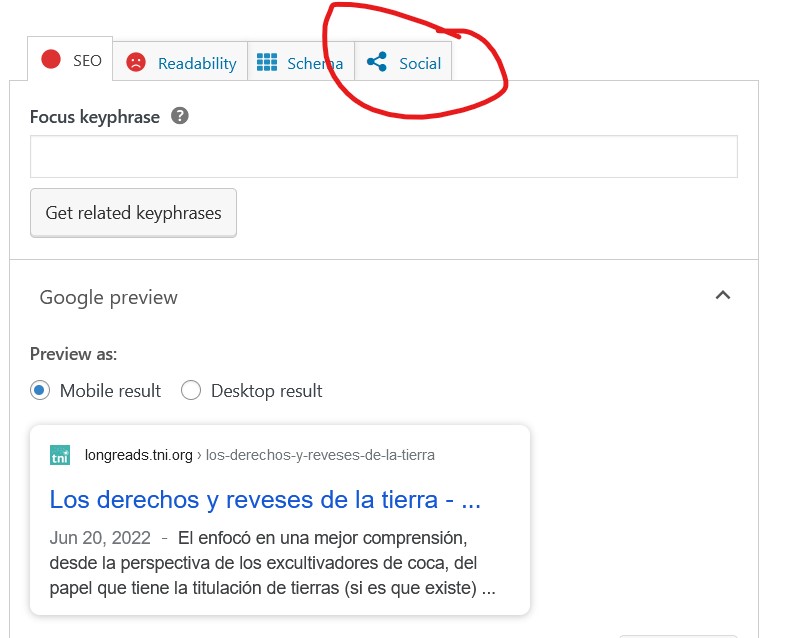Open the Focus keyphrase help icon
Screen dimensions: 797x638
[179, 116]
